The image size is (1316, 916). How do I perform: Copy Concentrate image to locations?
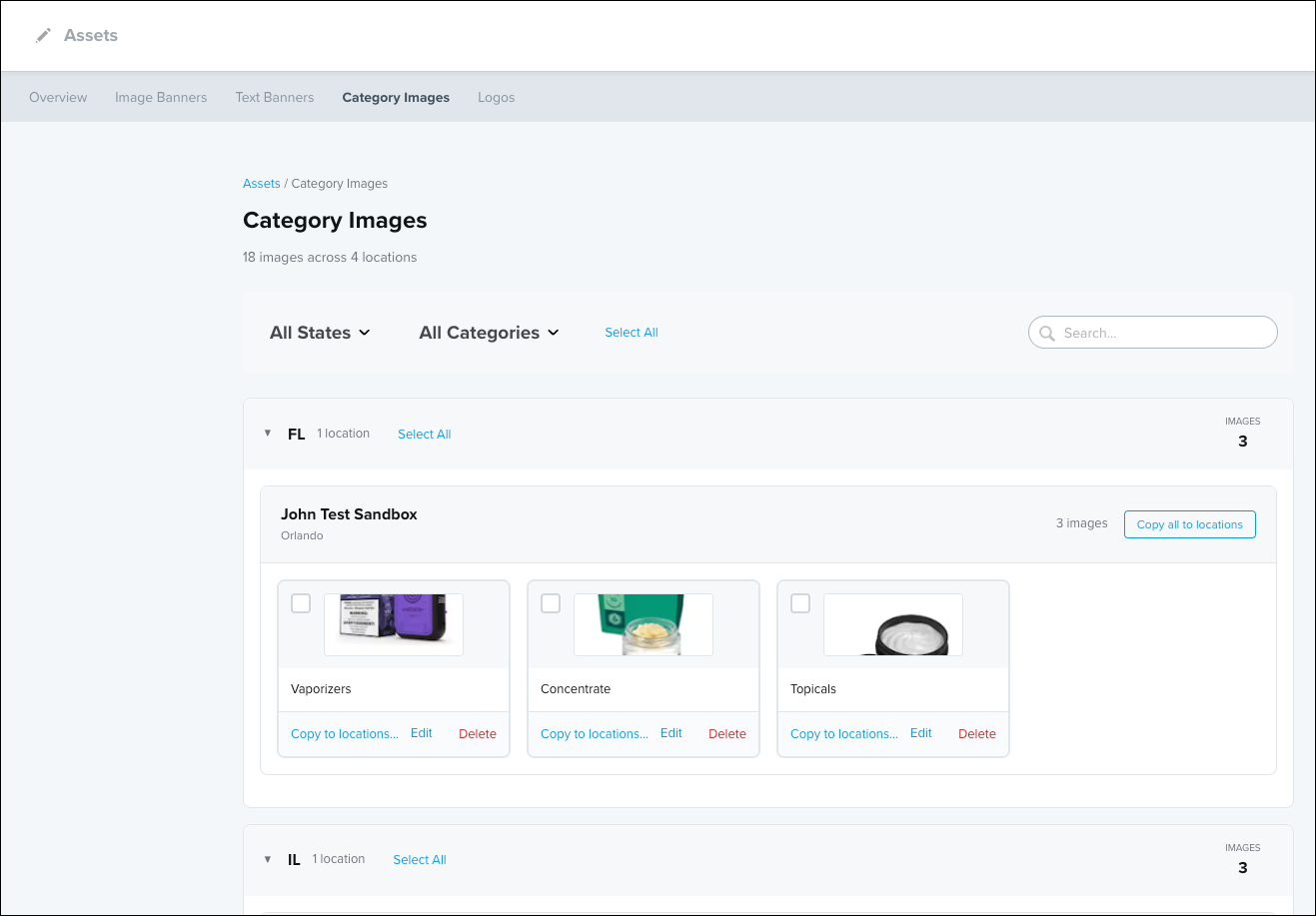[x=595, y=734]
